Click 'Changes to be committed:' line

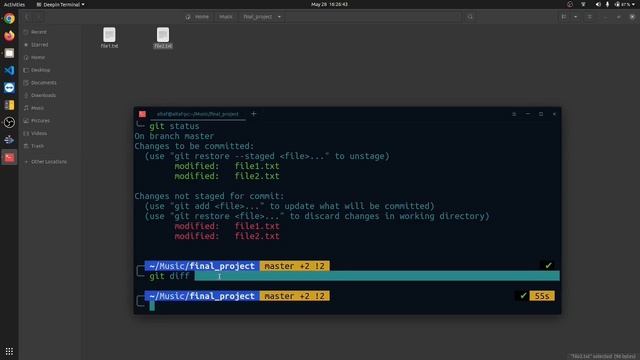pos(194,146)
